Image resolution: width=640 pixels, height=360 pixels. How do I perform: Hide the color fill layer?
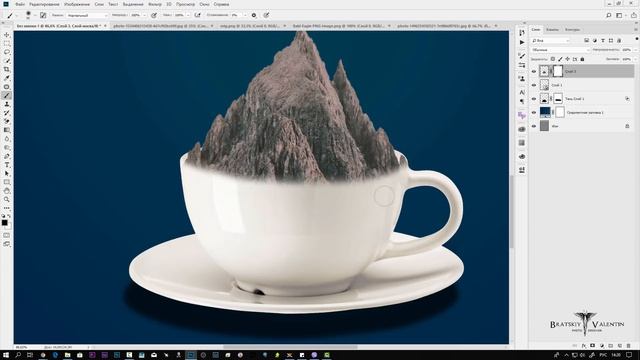pyautogui.click(x=534, y=112)
